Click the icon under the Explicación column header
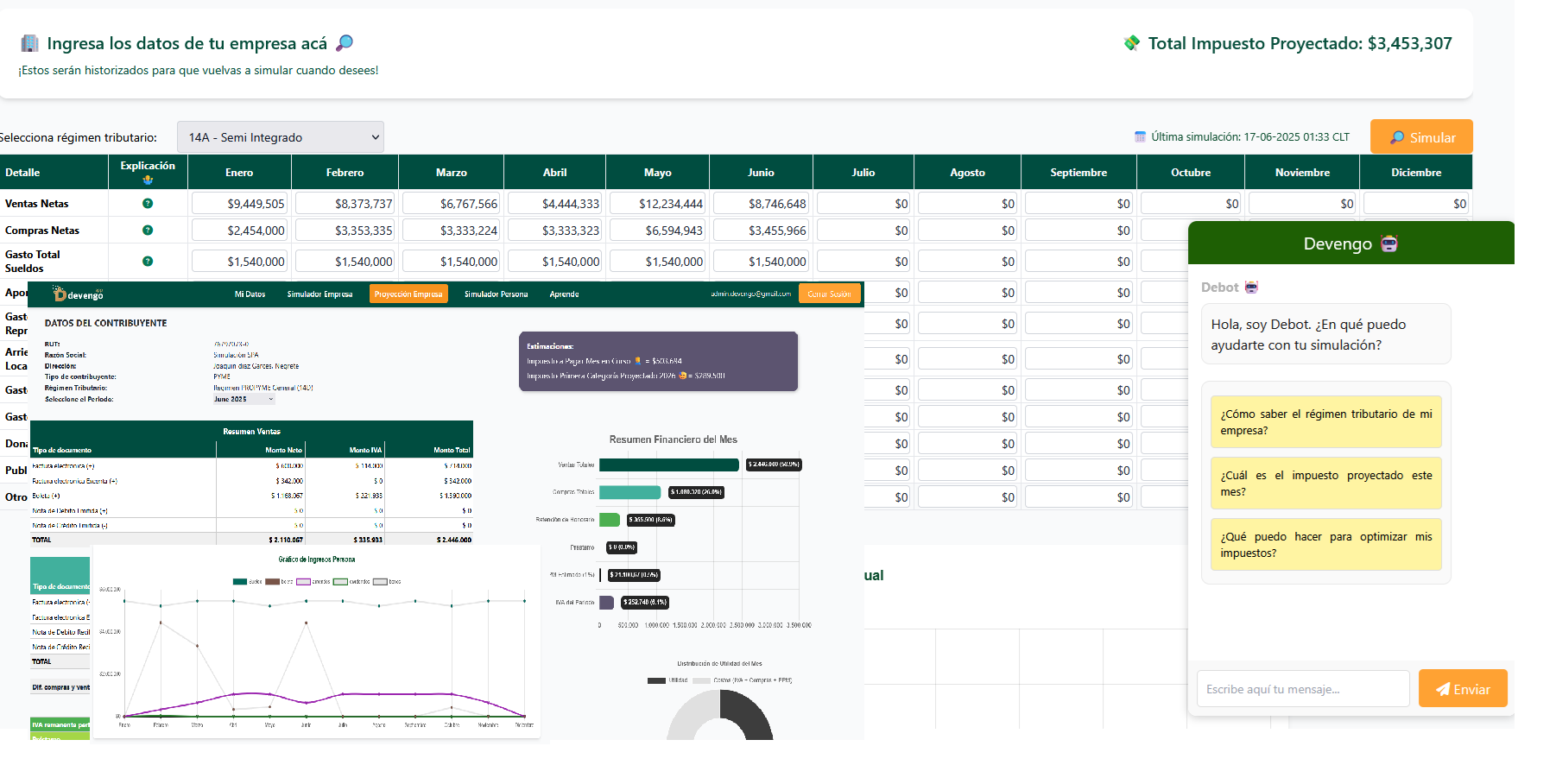The height and width of the screenshot is (784, 1556). pyautogui.click(x=148, y=180)
